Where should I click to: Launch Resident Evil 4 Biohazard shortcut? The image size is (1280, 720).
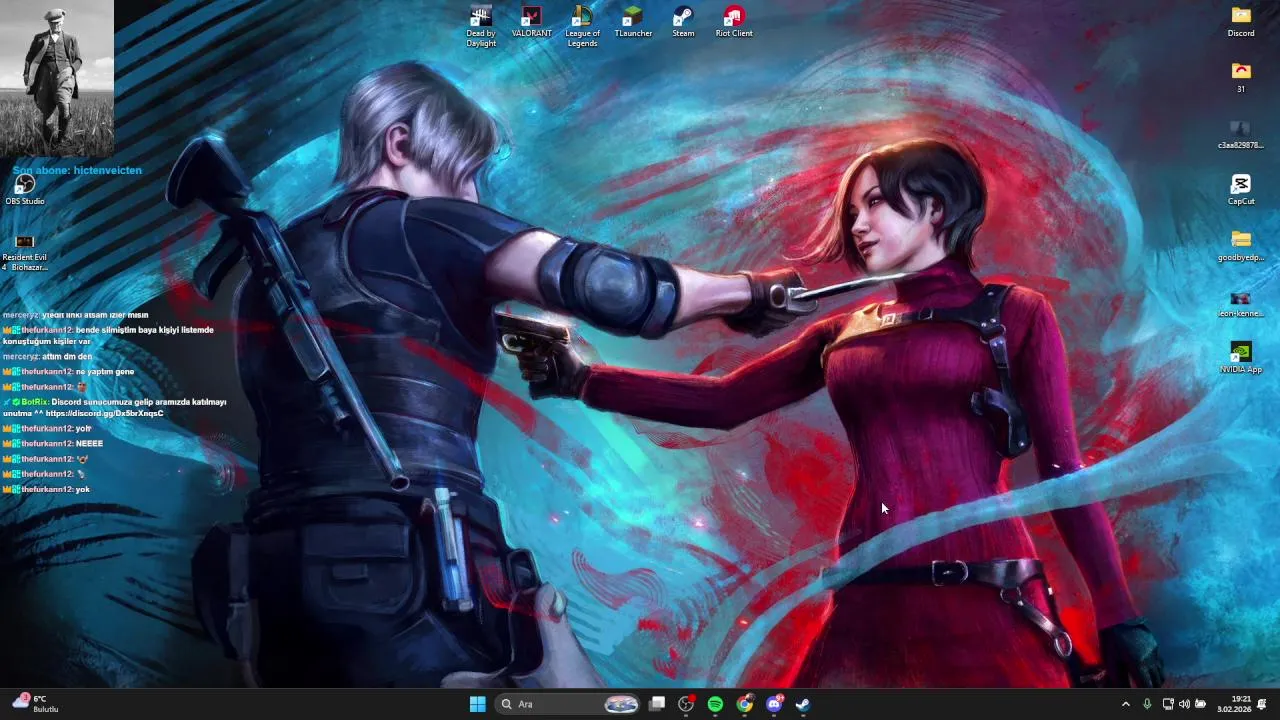[x=25, y=252]
